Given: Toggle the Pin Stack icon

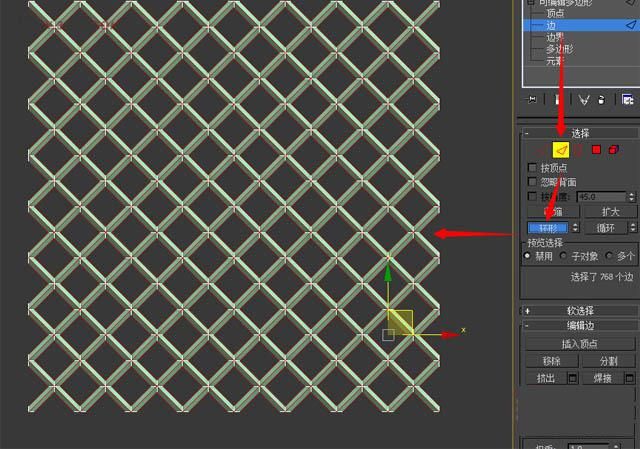Looking at the screenshot, I should [532, 100].
